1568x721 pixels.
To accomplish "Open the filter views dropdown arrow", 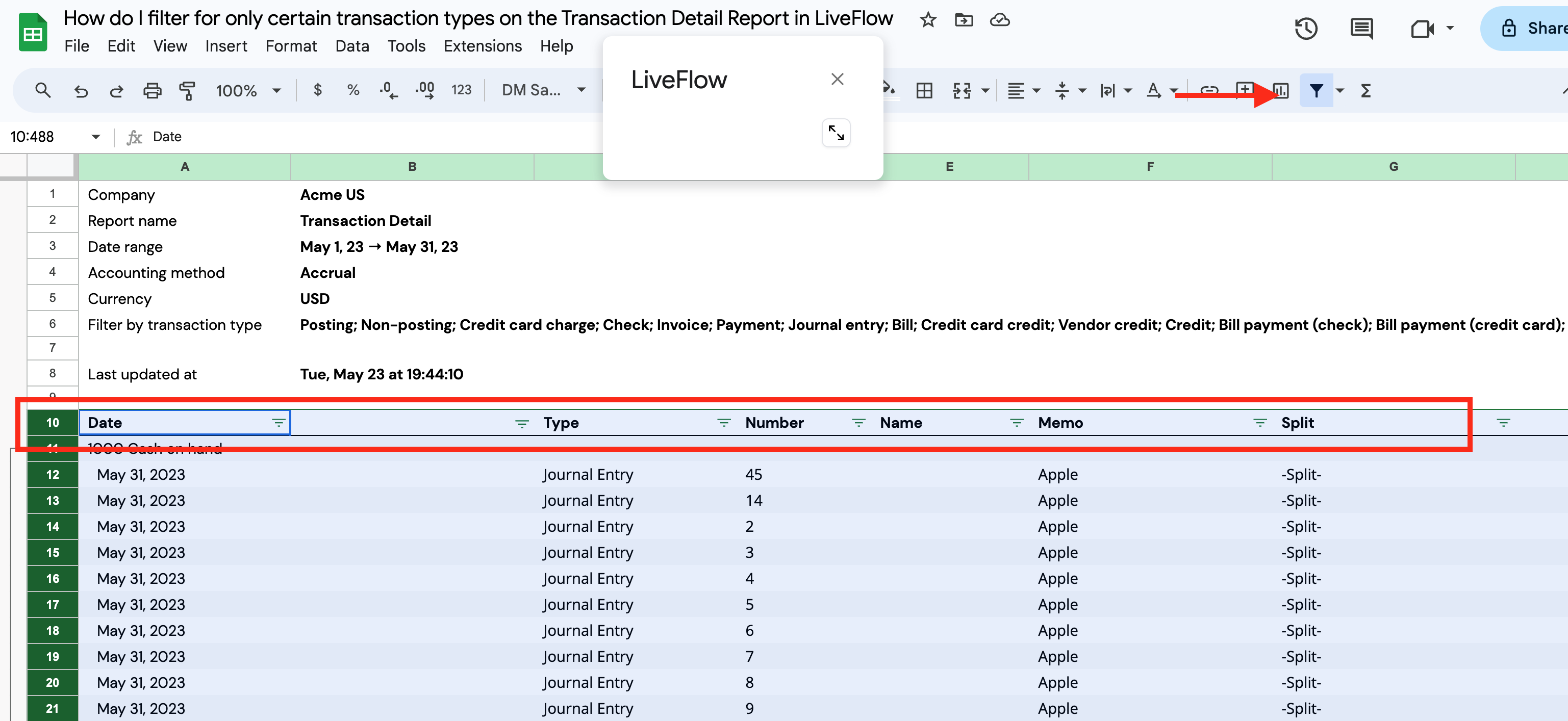I will coord(1340,91).
